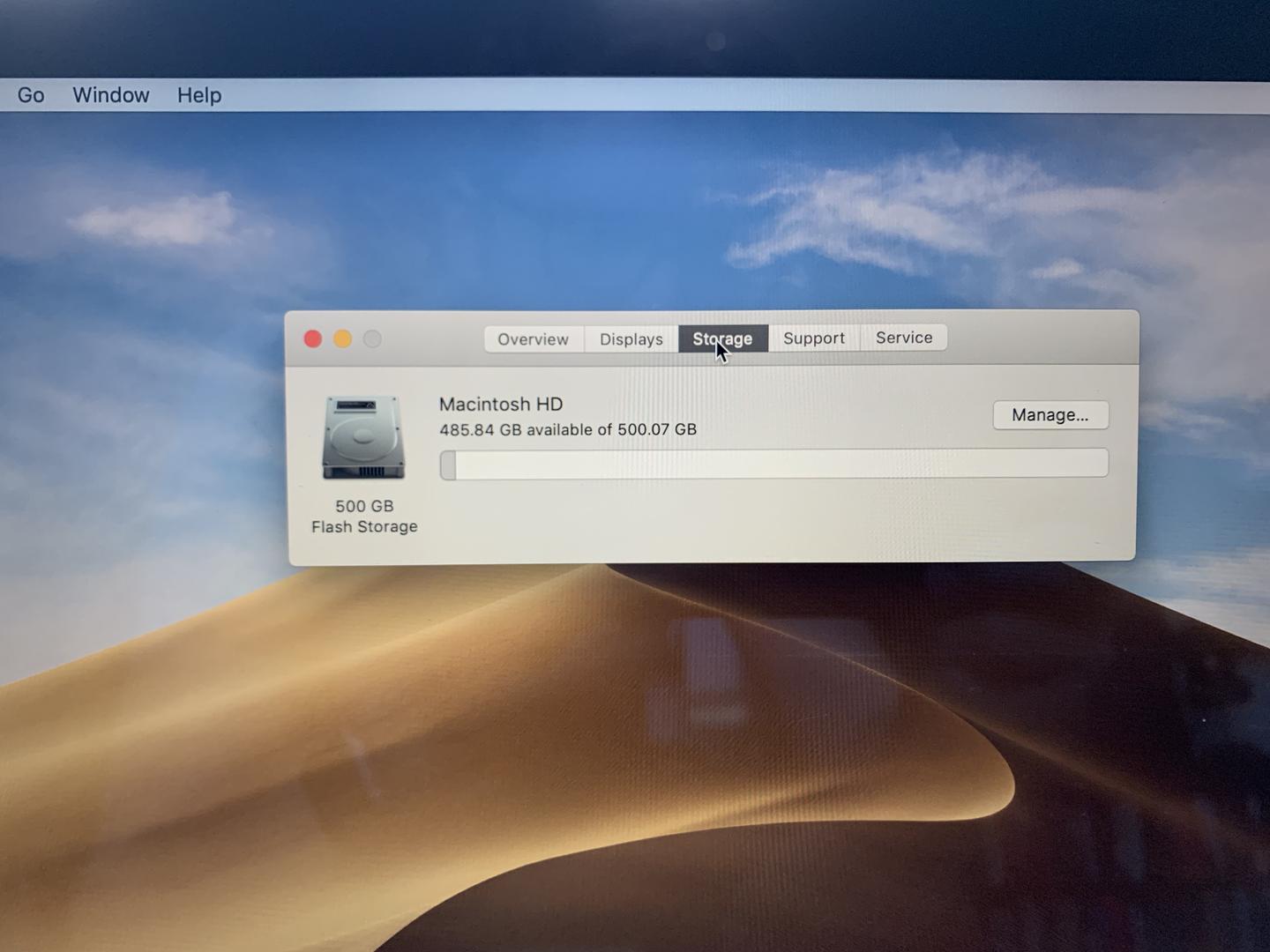Viewport: 1270px width, 952px height.
Task: Click the 500 GB Flash Storage label
Action: (364, 517)
